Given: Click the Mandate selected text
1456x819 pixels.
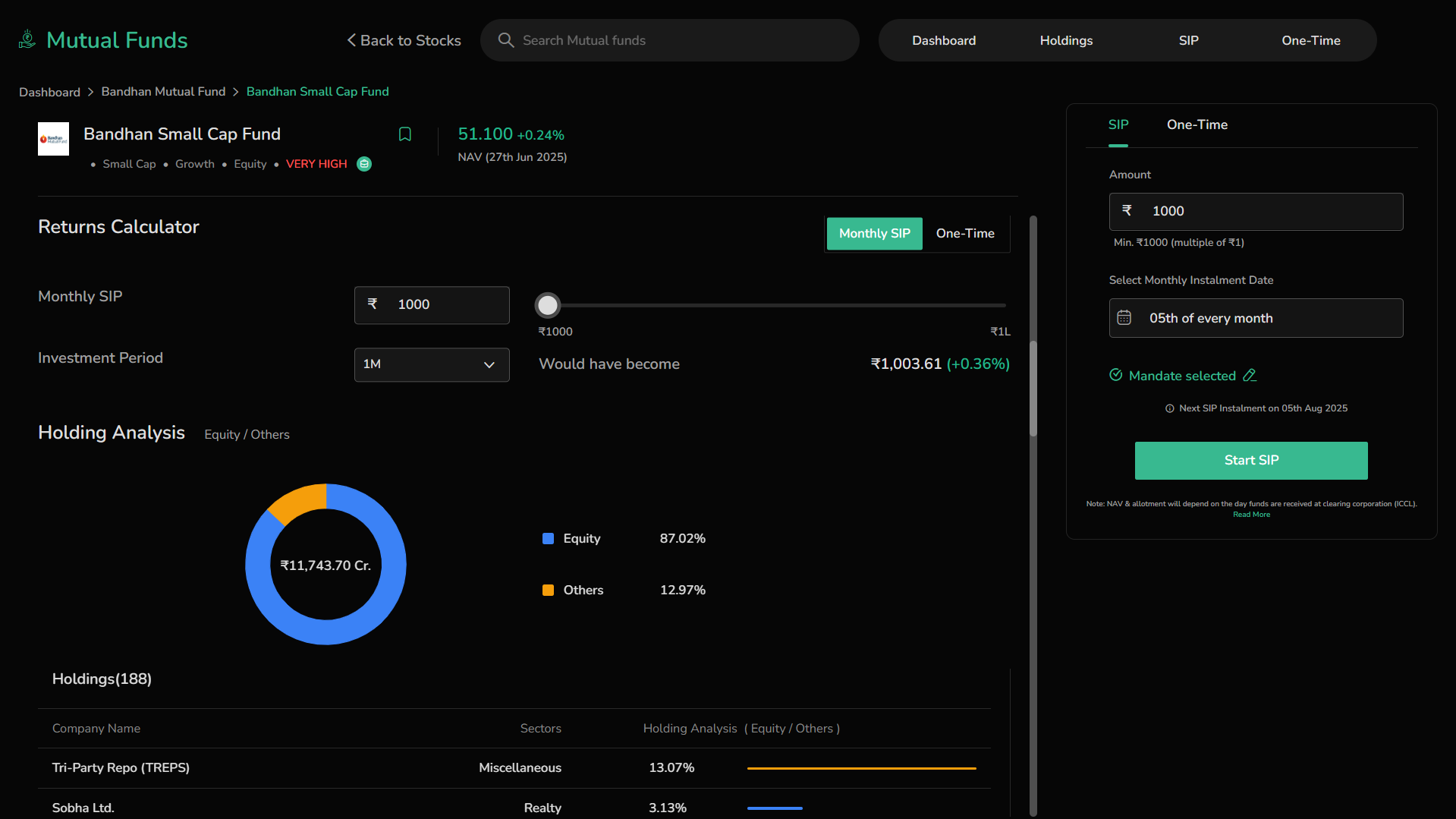Looking at the screenshot, I should 1182,376.
